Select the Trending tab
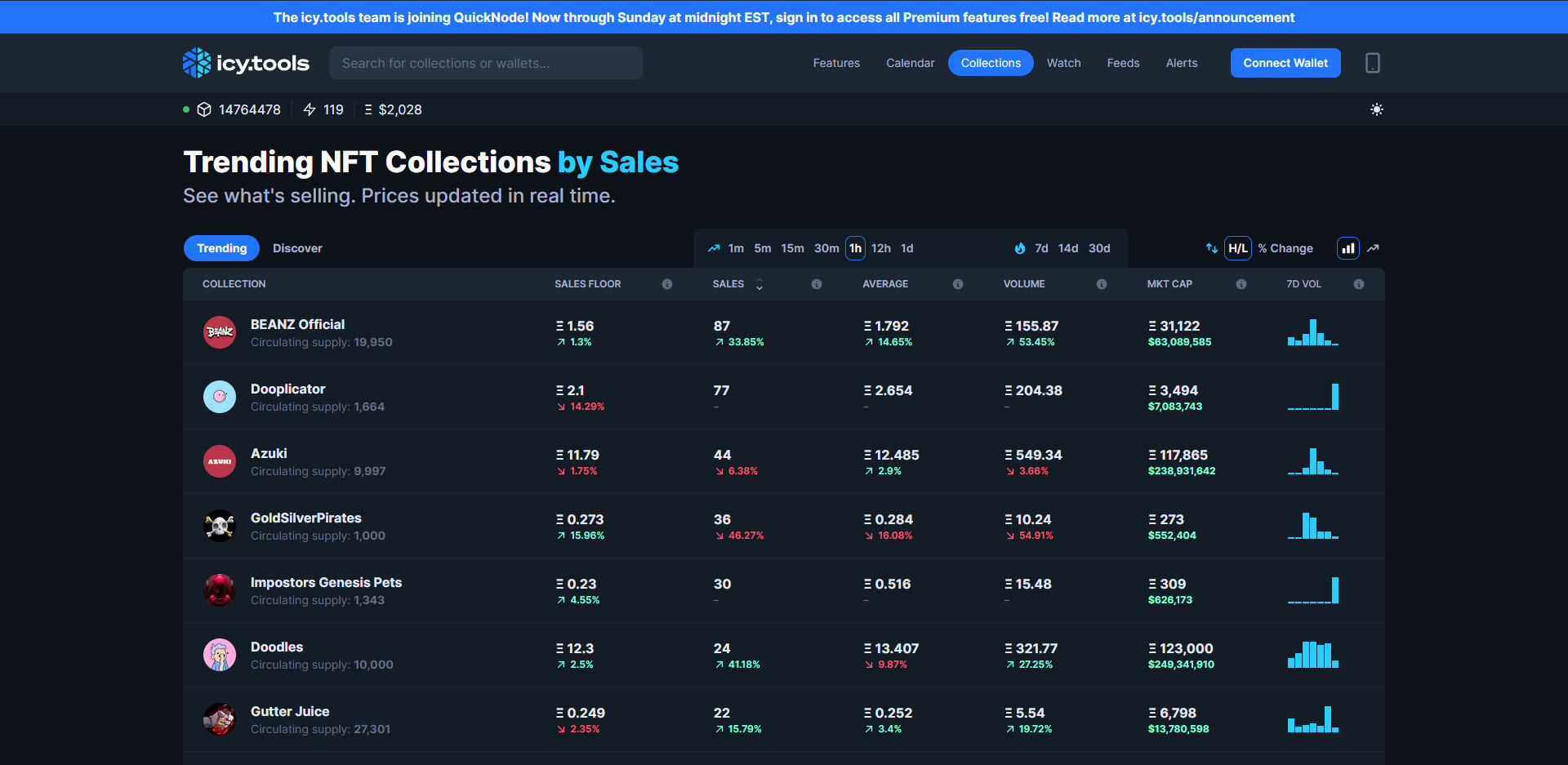 click(x=221, y=248)
